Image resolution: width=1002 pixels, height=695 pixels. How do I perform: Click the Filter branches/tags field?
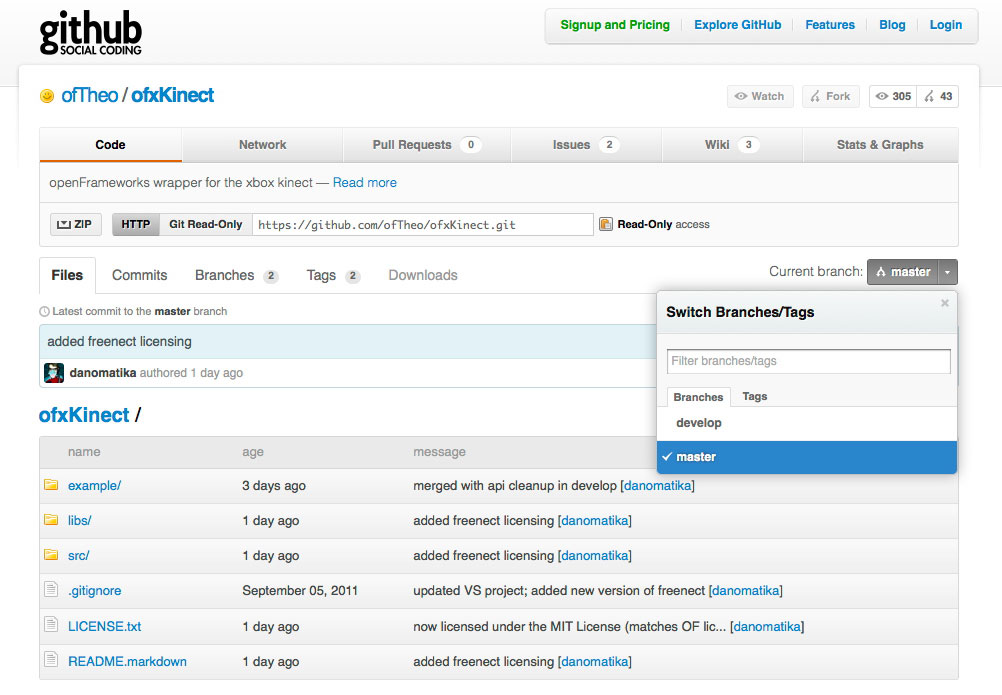click(x=808, y=361)
